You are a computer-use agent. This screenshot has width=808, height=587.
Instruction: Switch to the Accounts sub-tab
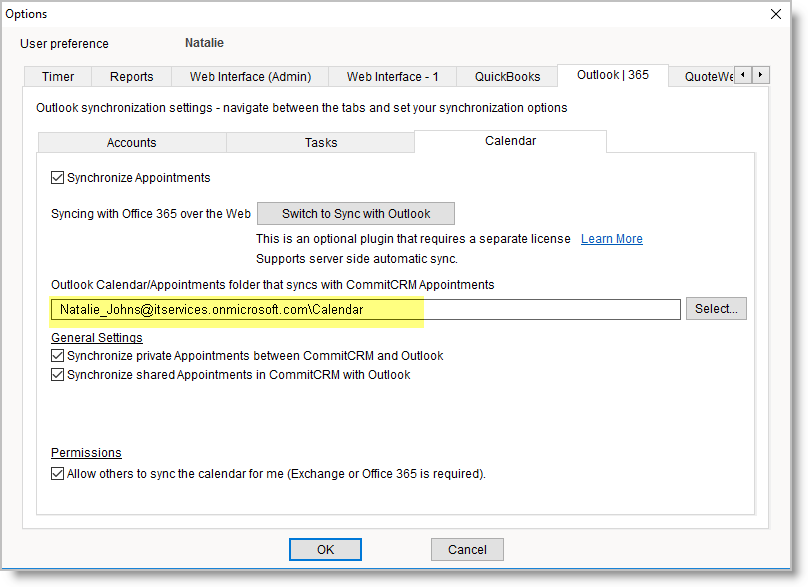[131, 143]
